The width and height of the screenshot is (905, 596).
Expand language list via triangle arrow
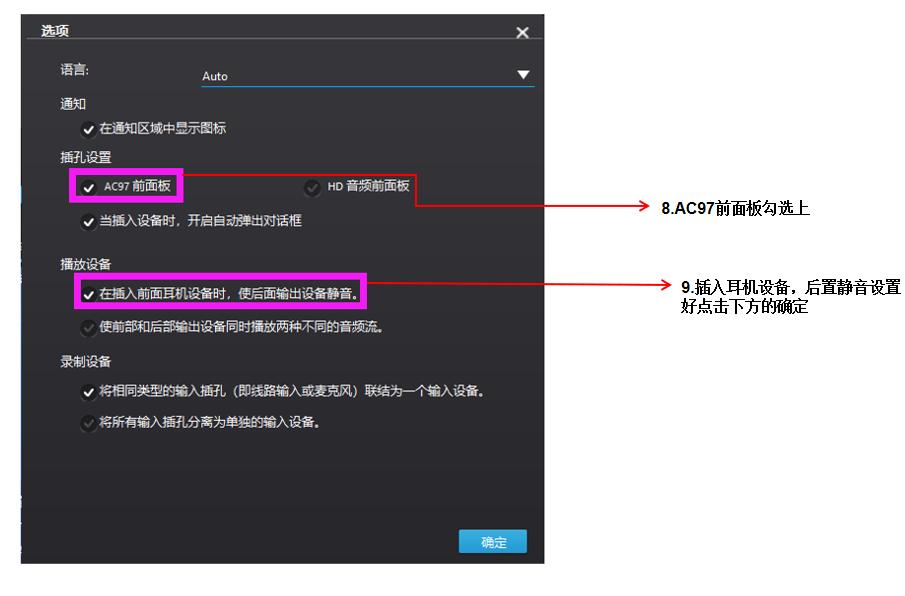pos(523,75)
